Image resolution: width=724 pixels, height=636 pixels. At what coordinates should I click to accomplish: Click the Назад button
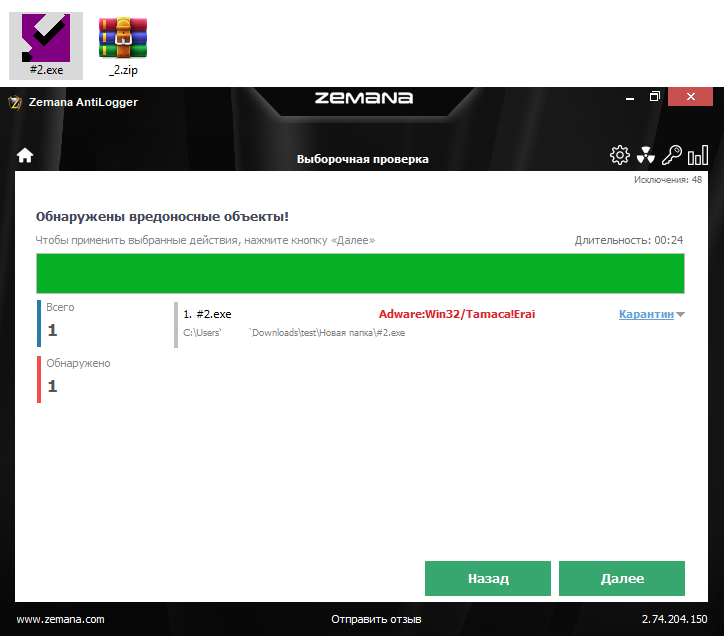(x=488, y=578)
